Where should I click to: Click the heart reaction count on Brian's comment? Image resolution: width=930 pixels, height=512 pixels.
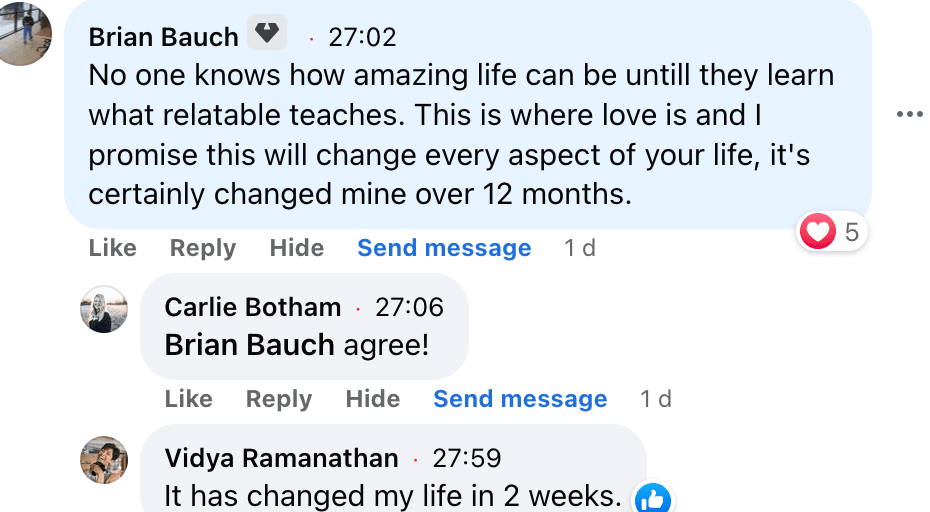(x=831, y=233)
